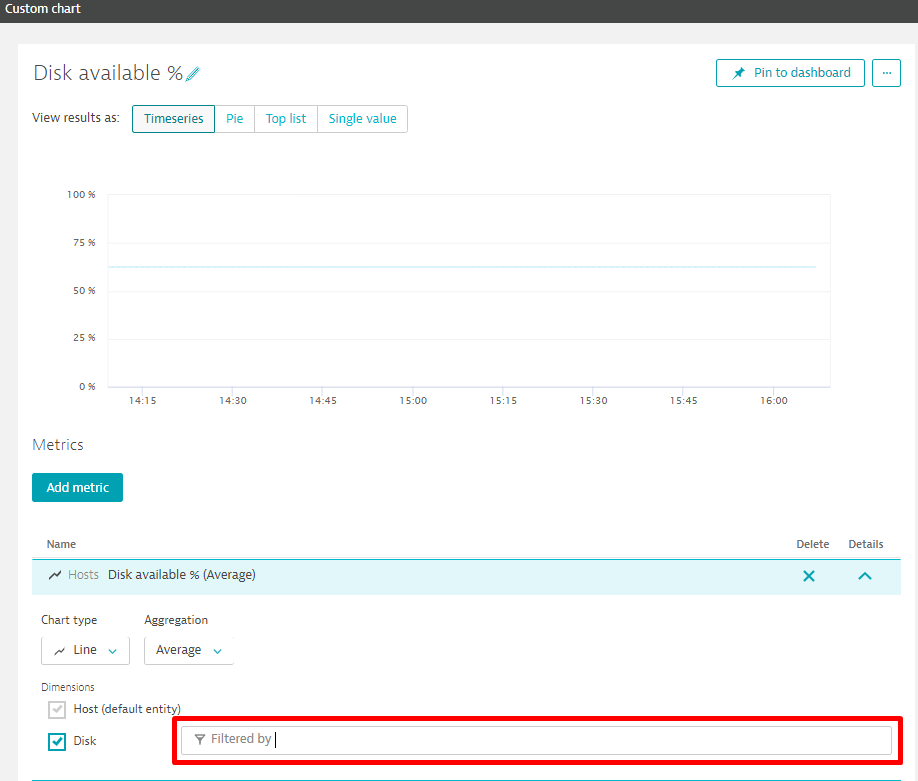Click the Disk available % metric row name
The height and width of the screenshot is (781, 918).
coord(181,575)
